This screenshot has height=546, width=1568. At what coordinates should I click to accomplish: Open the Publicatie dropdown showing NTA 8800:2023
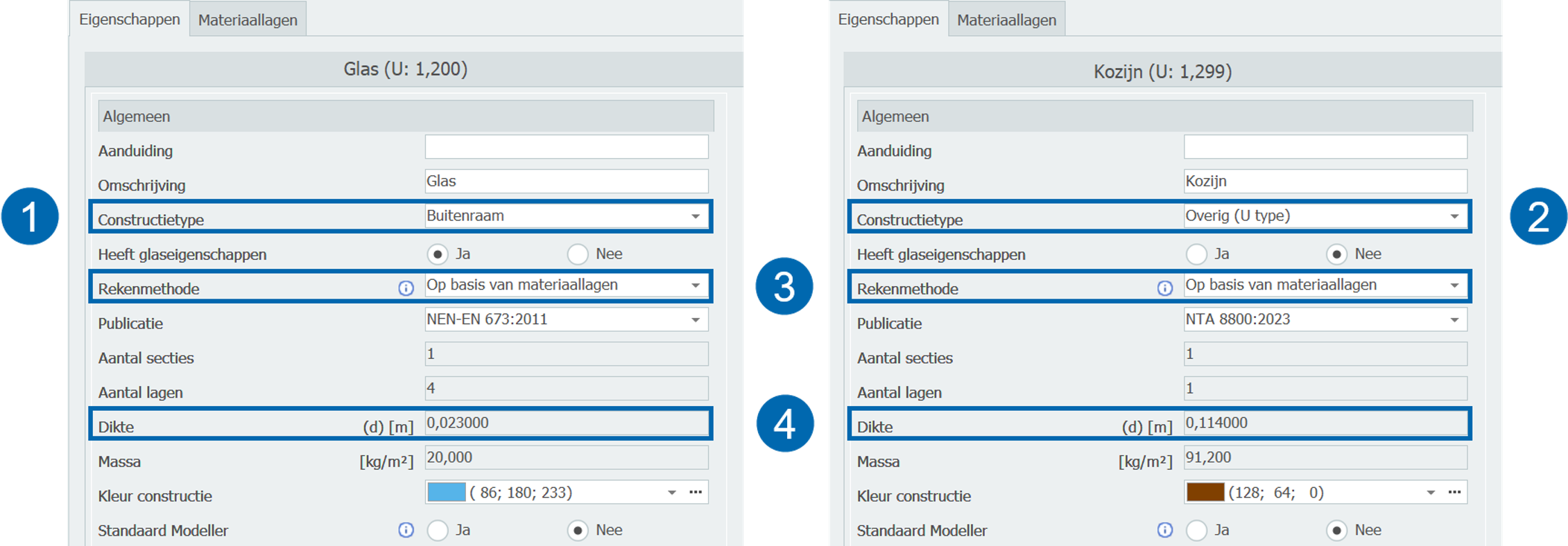tap(1454, 320)
